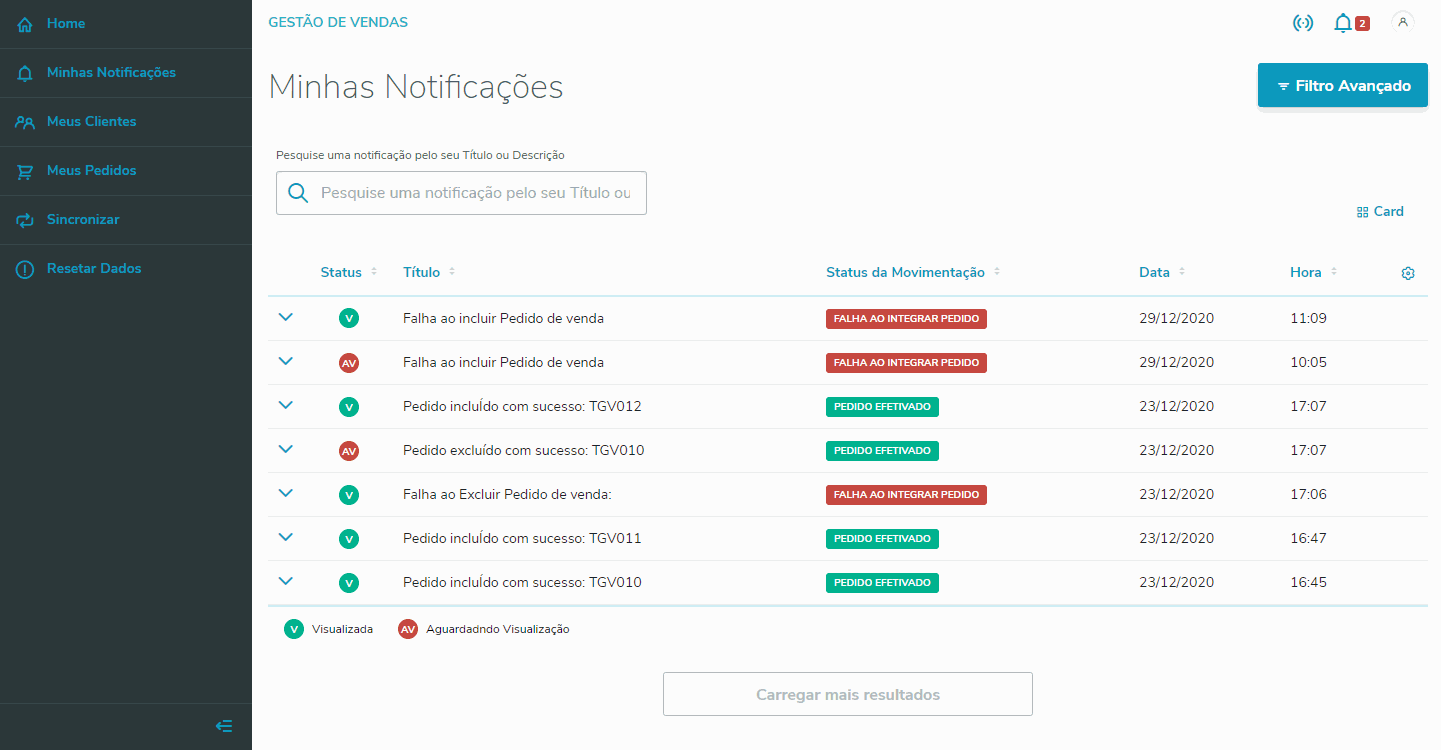The image size is (1441, 750).
Task: Focus the notification search field
Action: point(476,193)
